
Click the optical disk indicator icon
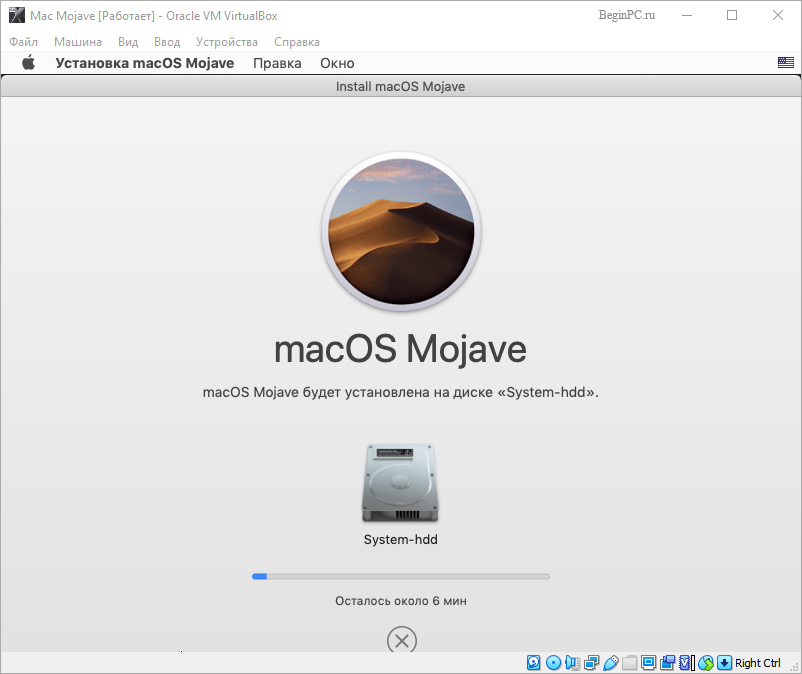[553, 663]
